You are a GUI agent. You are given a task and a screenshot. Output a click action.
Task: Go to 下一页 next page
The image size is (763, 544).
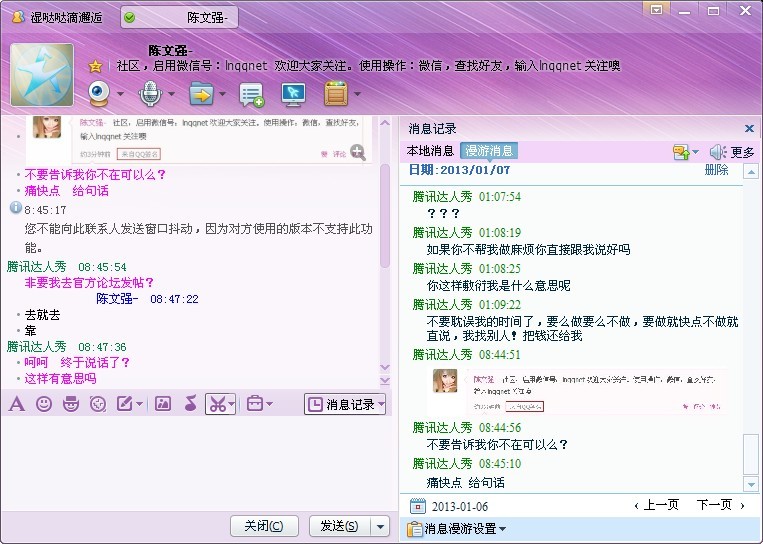coord(721,505)
